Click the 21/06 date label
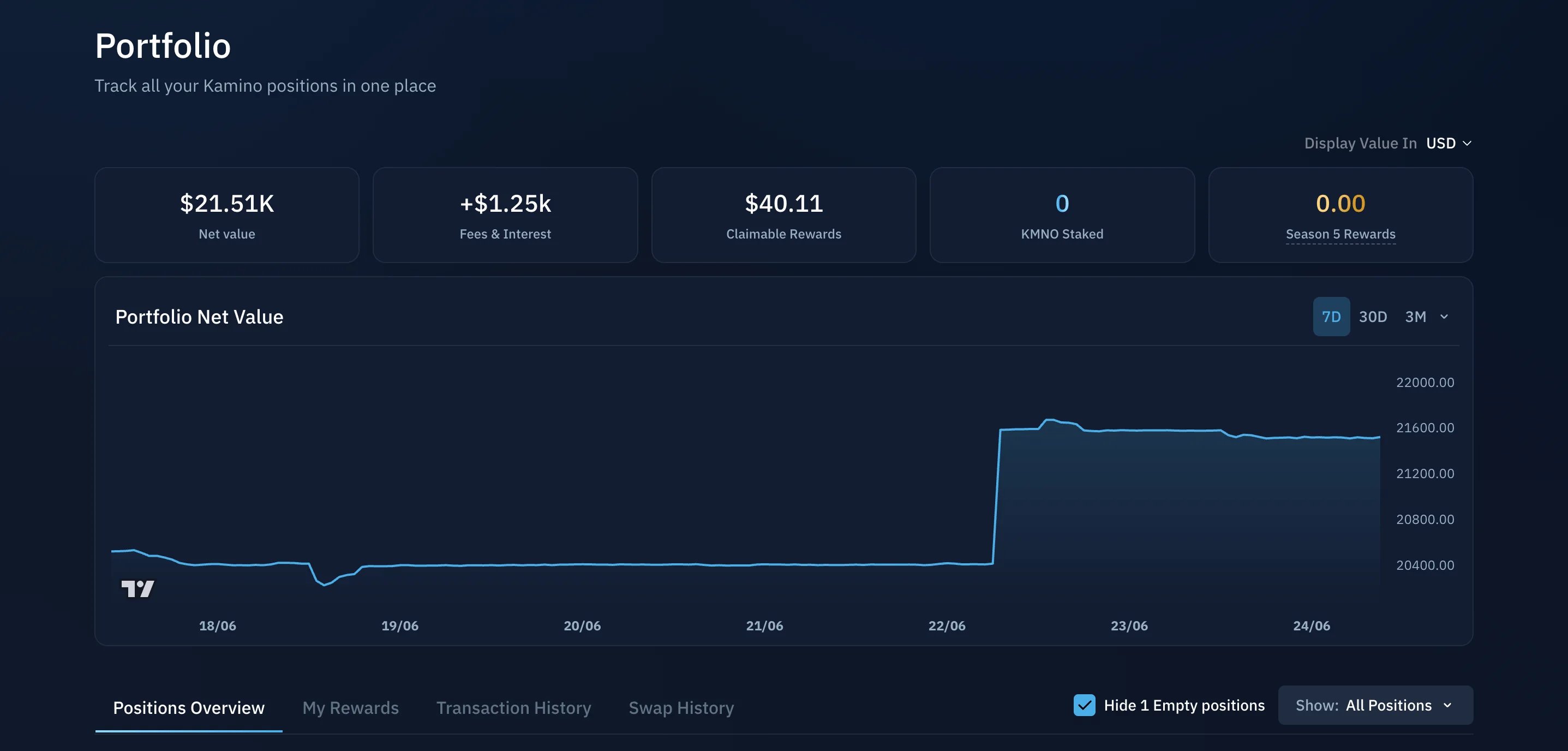The width and height of the screenshot is (1568, 751). click(764, 625)
